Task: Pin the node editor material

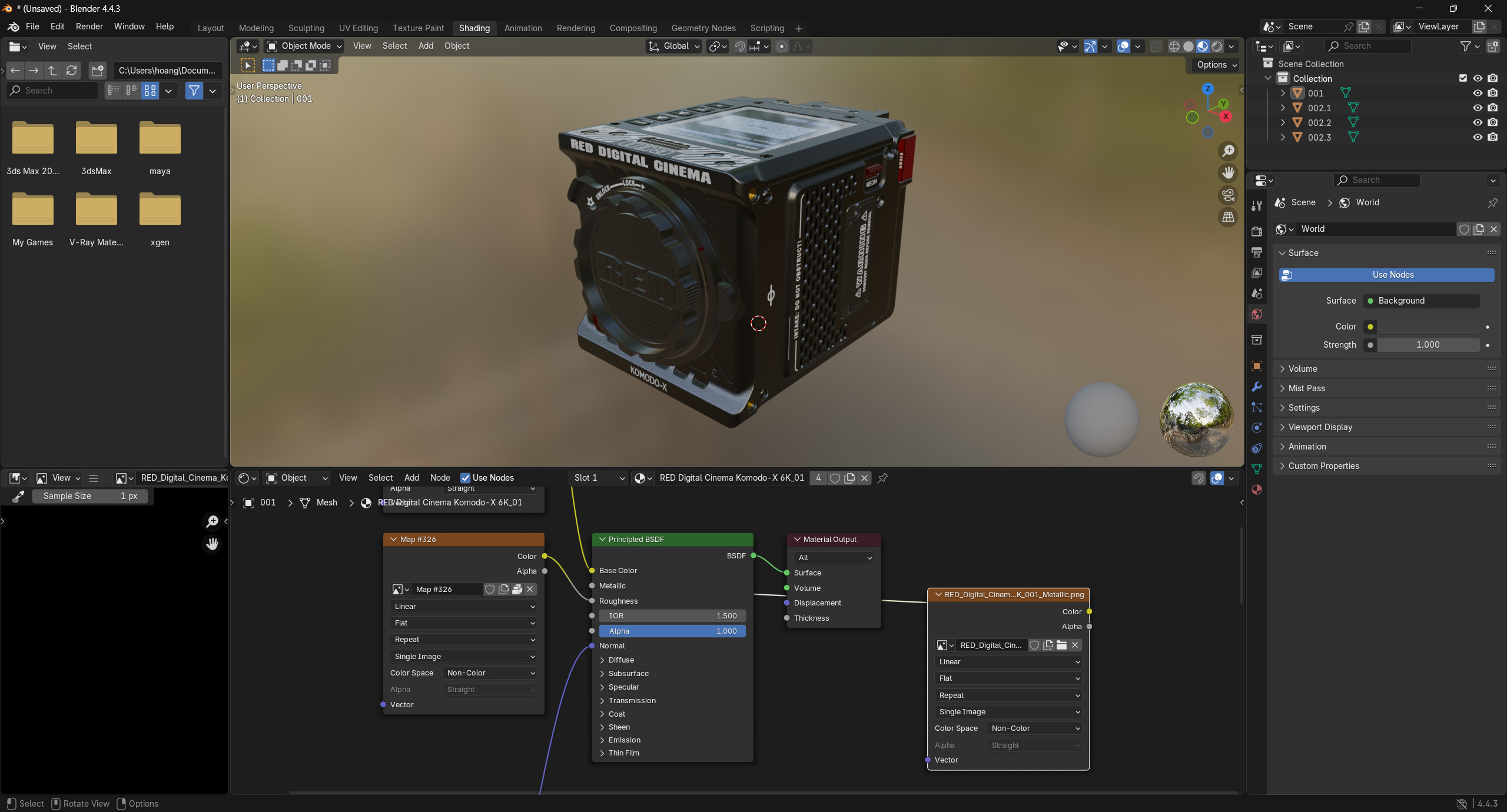Action: pyautogui.click(x=882, y=478)
